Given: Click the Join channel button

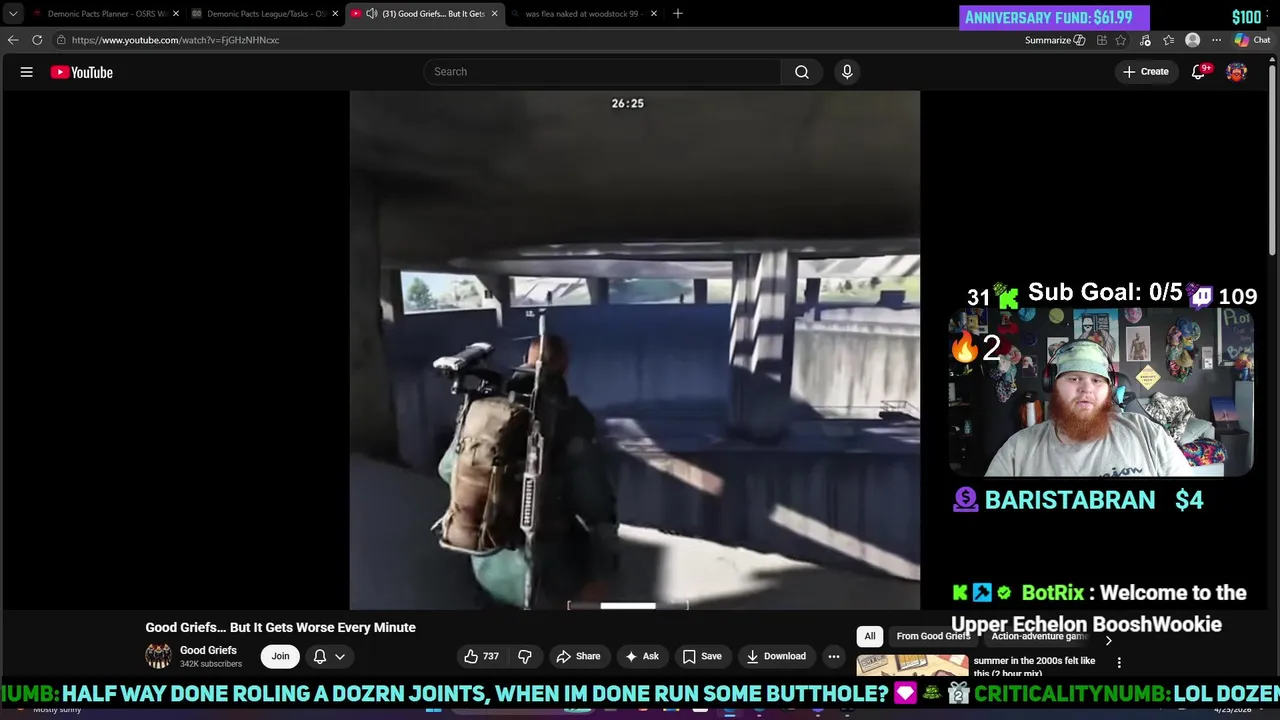Looking at the screenshot, I should (280, 656).
